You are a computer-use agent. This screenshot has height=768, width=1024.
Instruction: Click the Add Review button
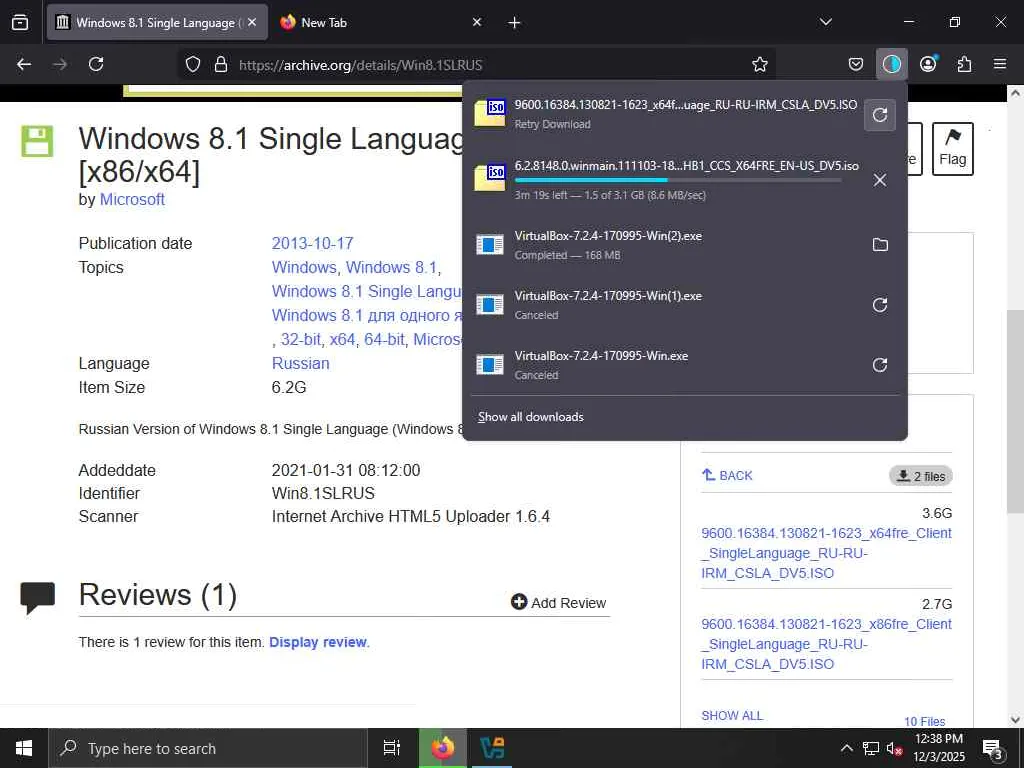[558, 603]
